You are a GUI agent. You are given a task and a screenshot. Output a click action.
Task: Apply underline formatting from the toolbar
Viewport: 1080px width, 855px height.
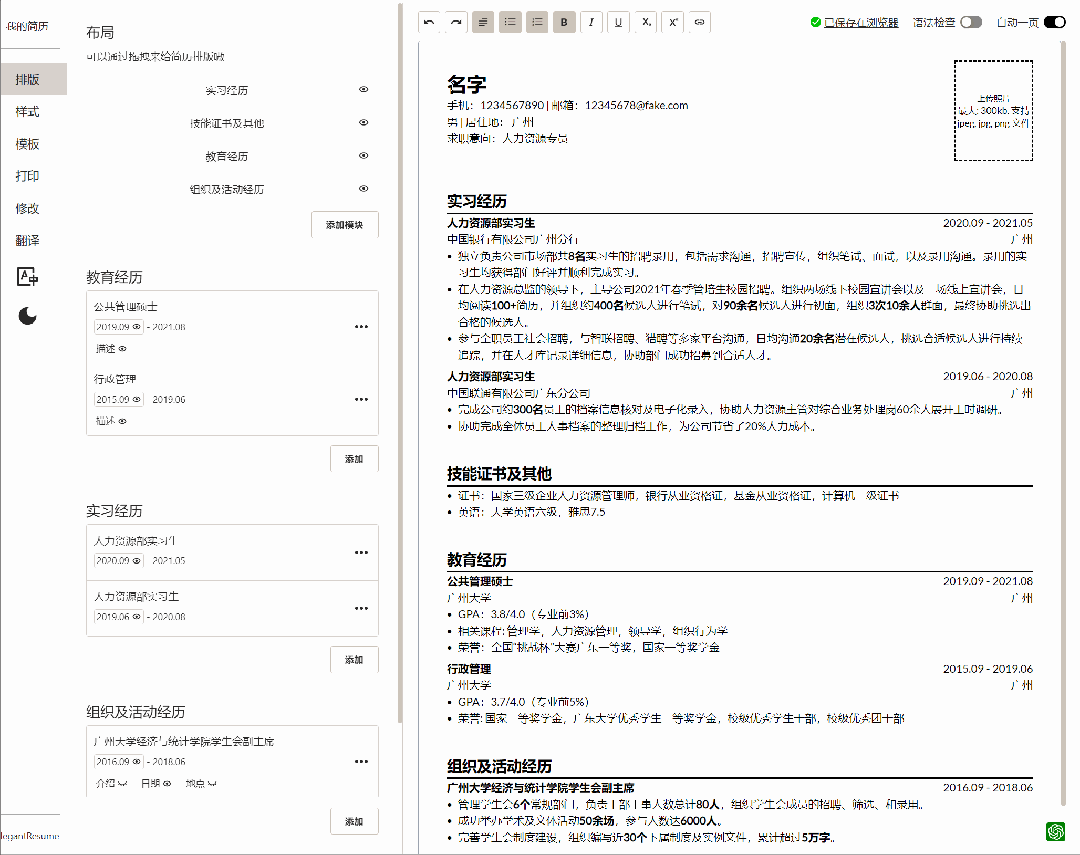pyautogui.click(x=618, y=21)
